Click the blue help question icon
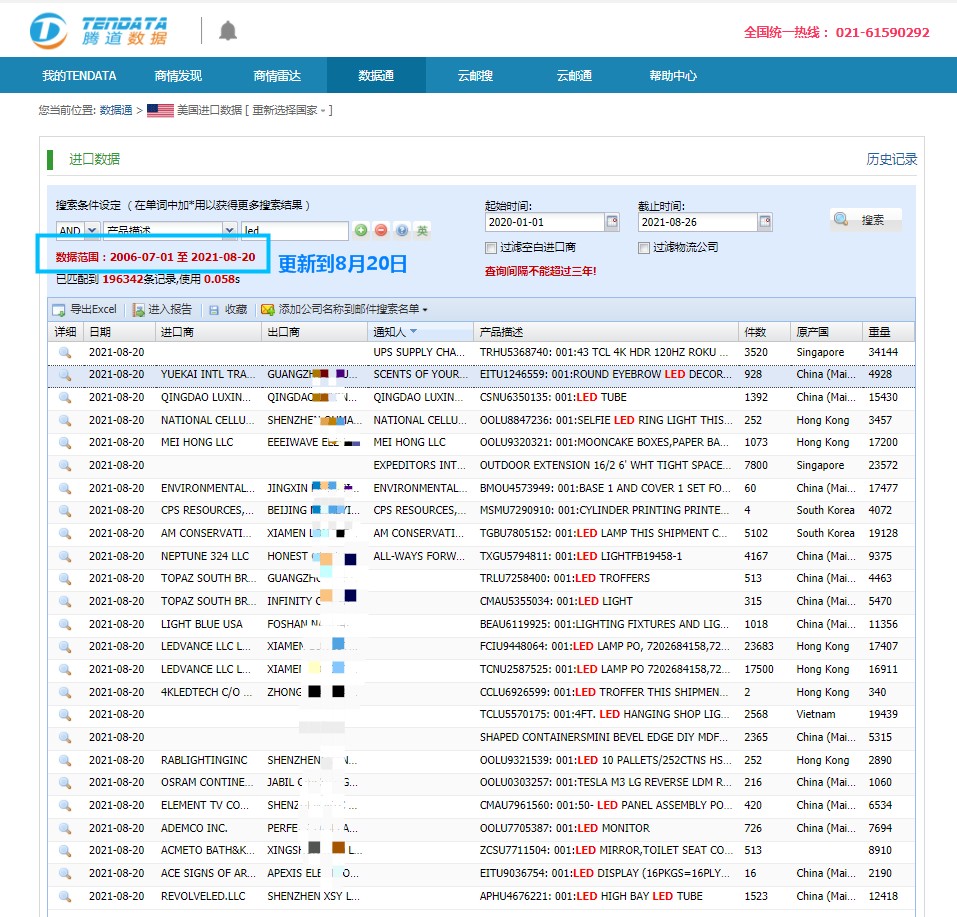 pos(402,230)
